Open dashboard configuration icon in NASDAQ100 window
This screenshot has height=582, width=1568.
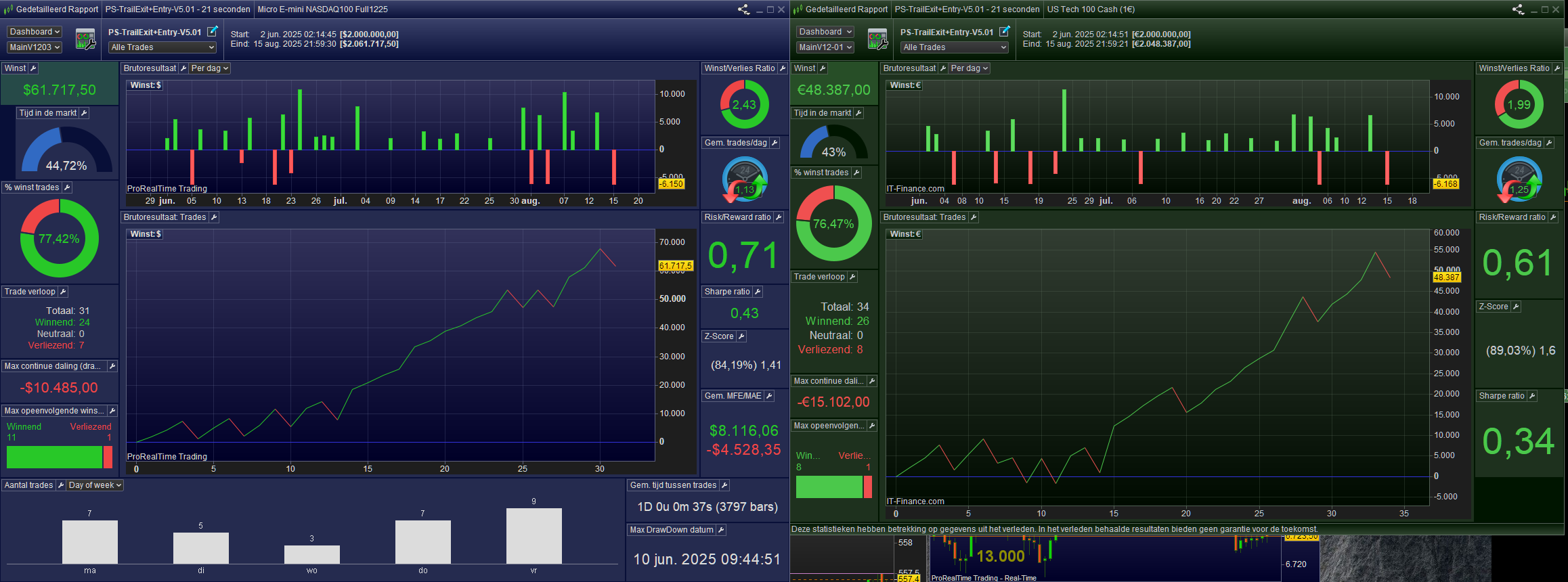coord(85,39)
